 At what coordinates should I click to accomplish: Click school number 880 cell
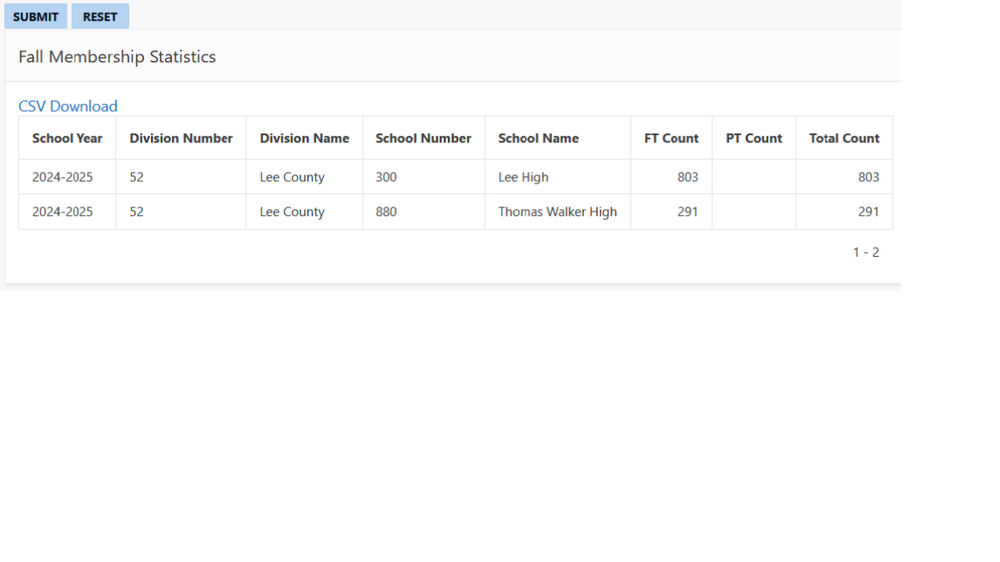pyautogui.click(x=423, y=212)
